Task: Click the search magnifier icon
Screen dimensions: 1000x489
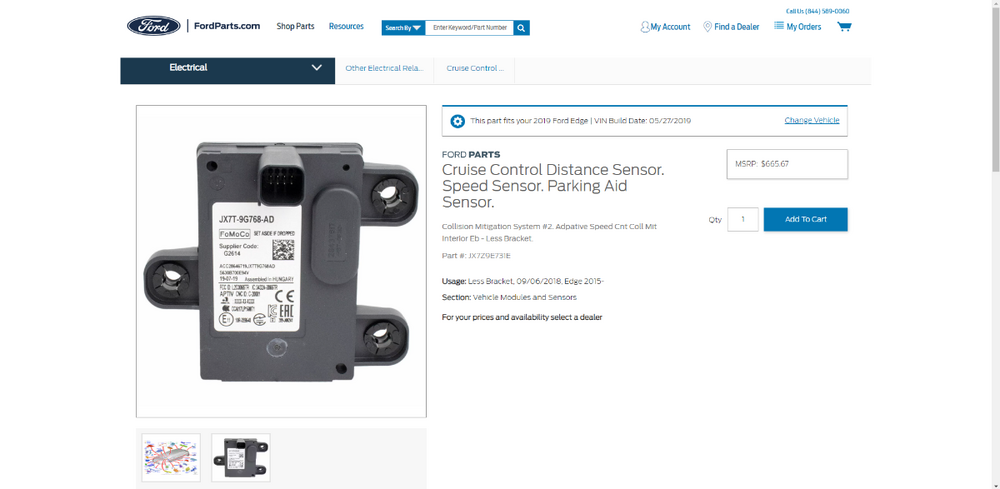Action: (x=522, y=28)
